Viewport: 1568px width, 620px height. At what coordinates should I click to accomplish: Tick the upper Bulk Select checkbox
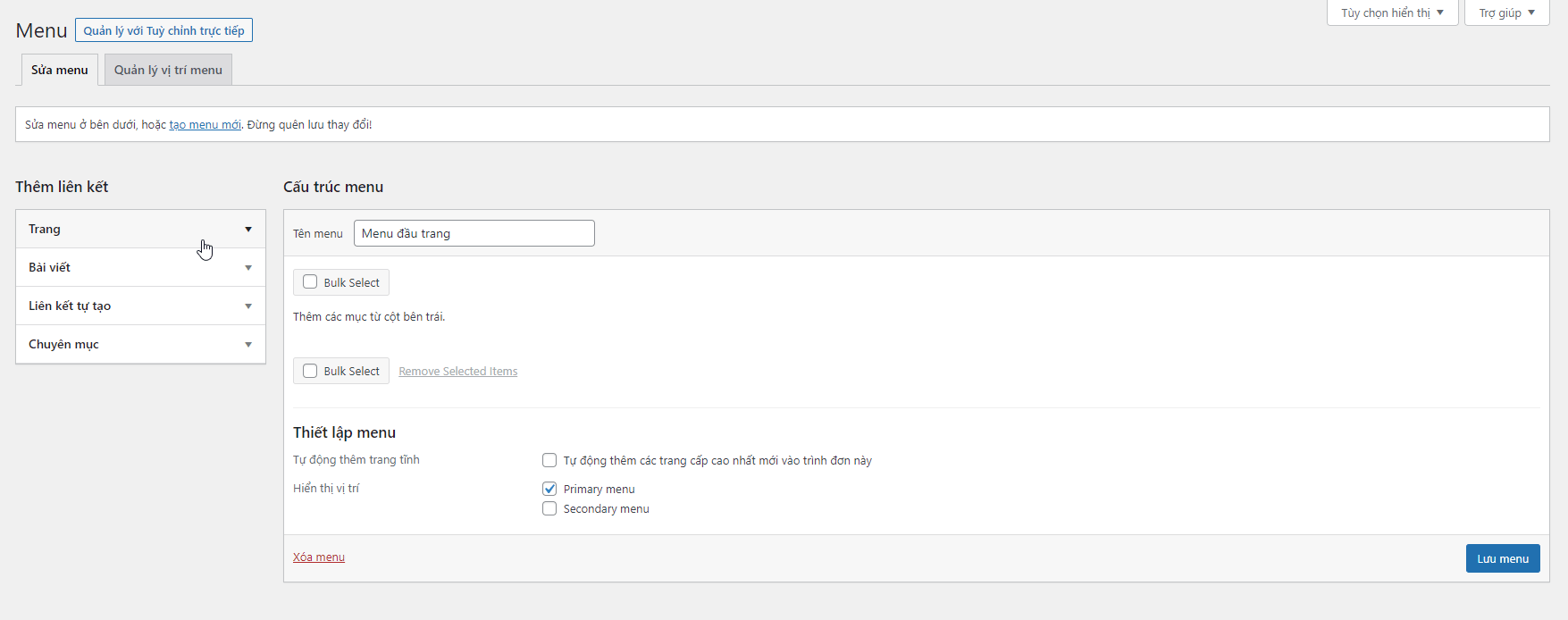tap(310, 282)
